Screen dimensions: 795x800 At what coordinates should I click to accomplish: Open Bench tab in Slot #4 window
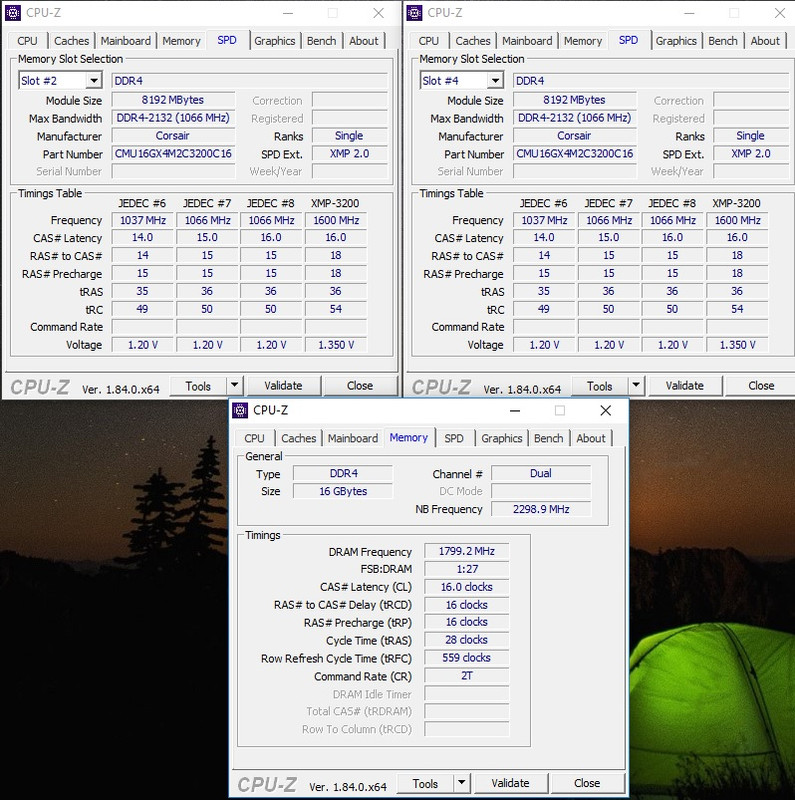point(723,41)
